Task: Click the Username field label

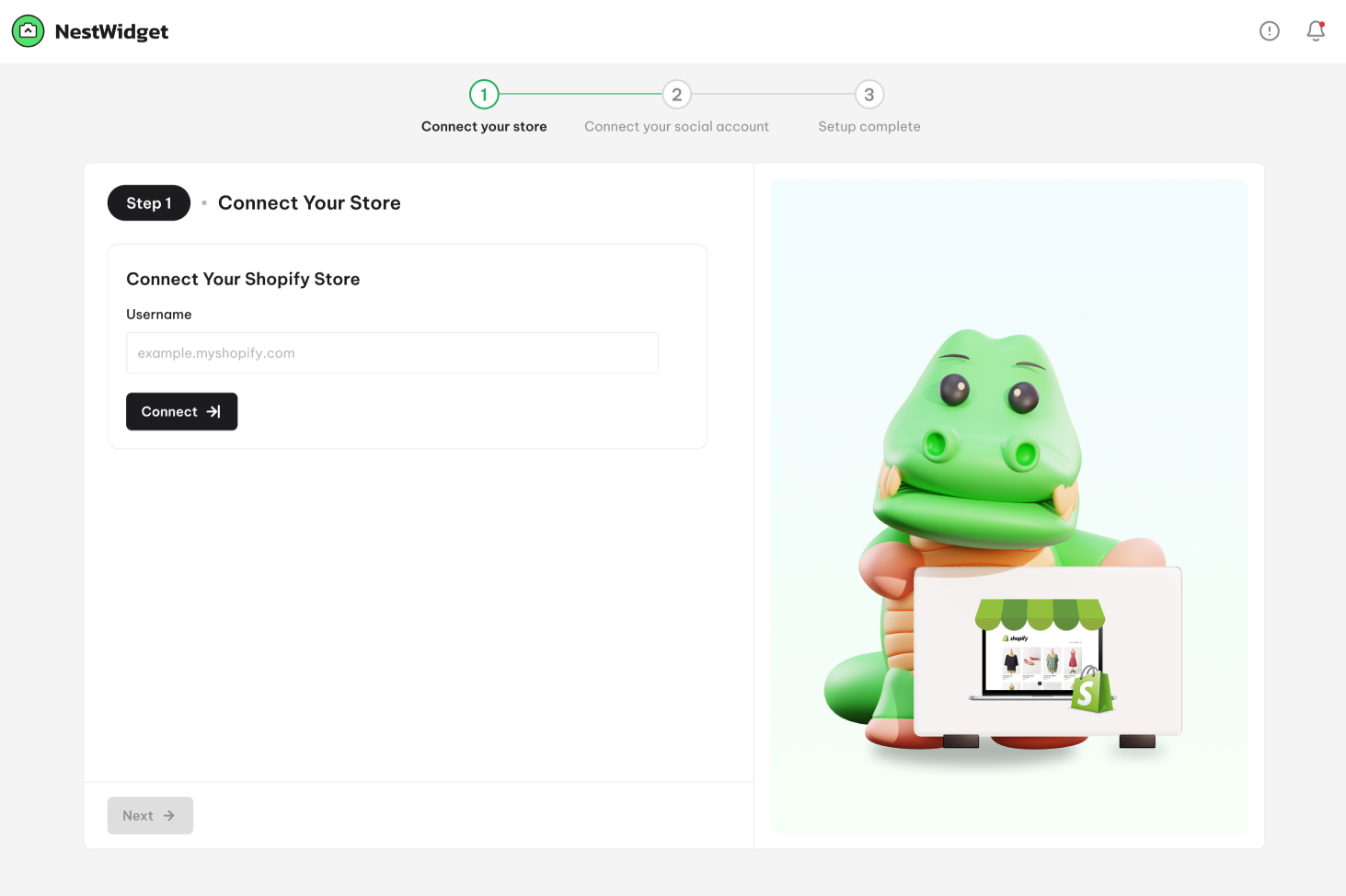Action: click(159, 315)
